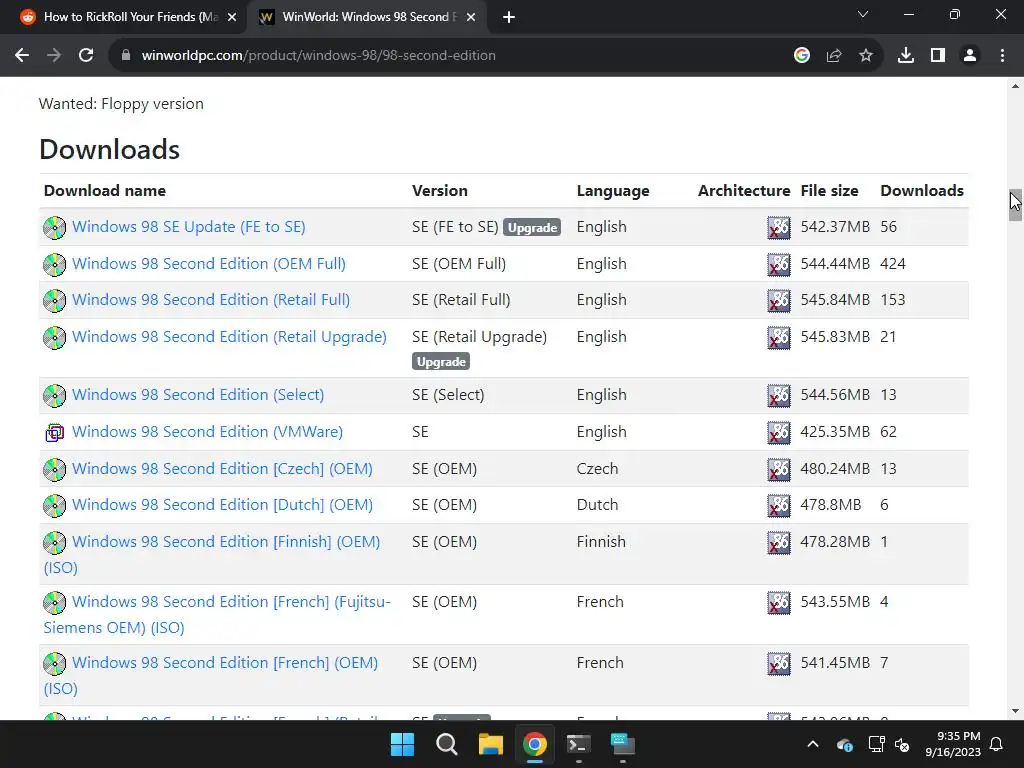The width and height of the screenshot is (1024, 768).
Task: Open the Windows 98 SE [French] (OEM) (ISO) link
Action: tap(225, 662)
